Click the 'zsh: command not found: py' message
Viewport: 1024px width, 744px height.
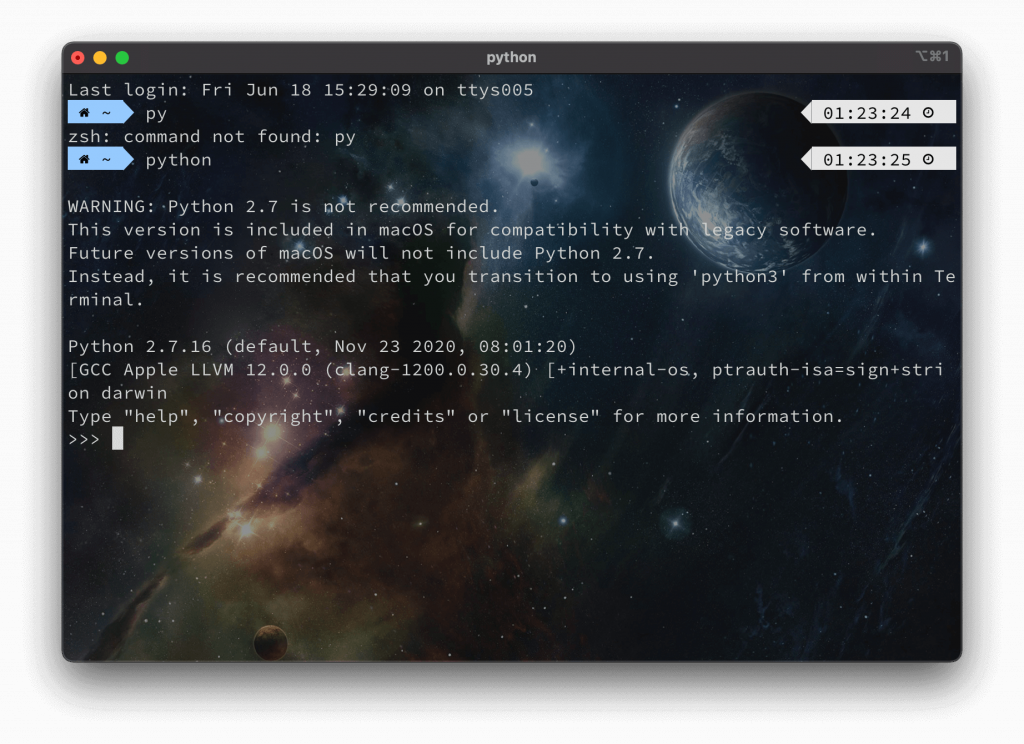(212, 137)
